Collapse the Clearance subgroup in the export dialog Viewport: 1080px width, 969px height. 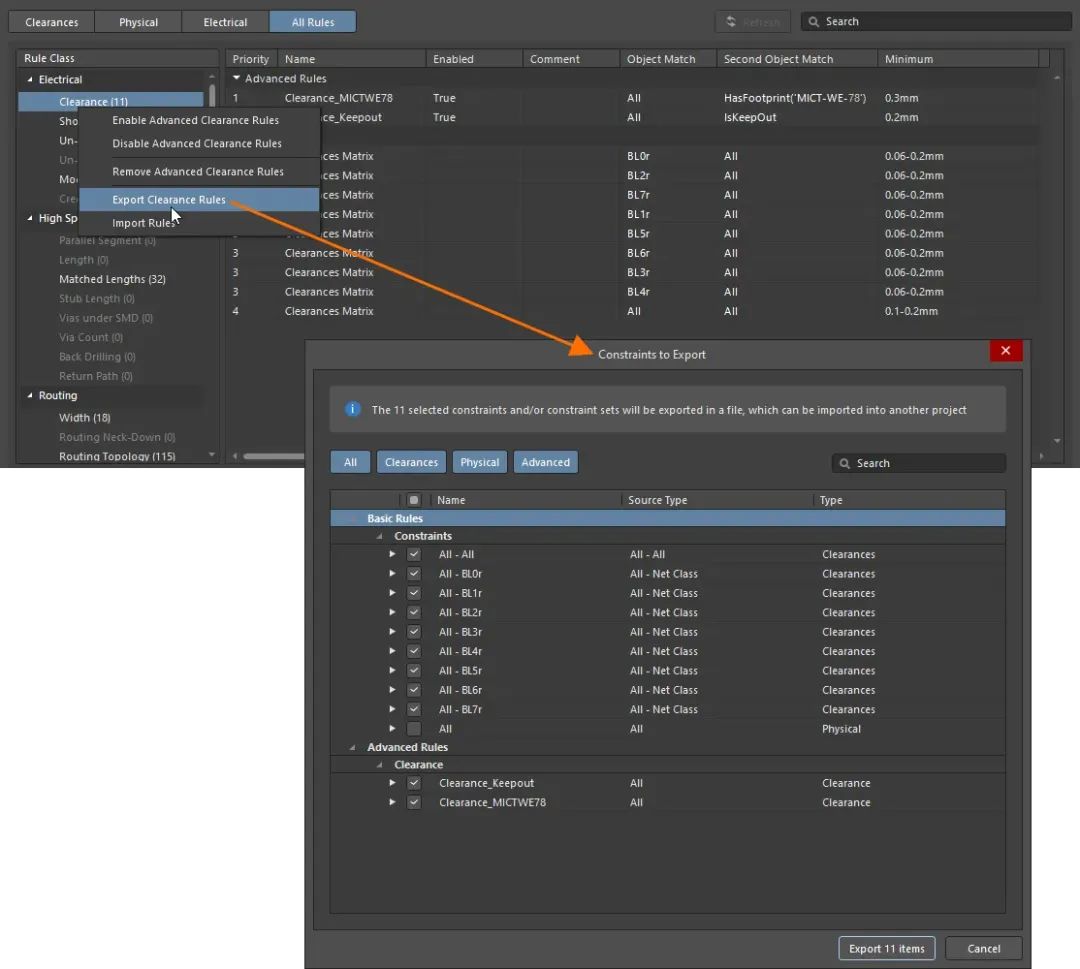[x=380, y=765]
